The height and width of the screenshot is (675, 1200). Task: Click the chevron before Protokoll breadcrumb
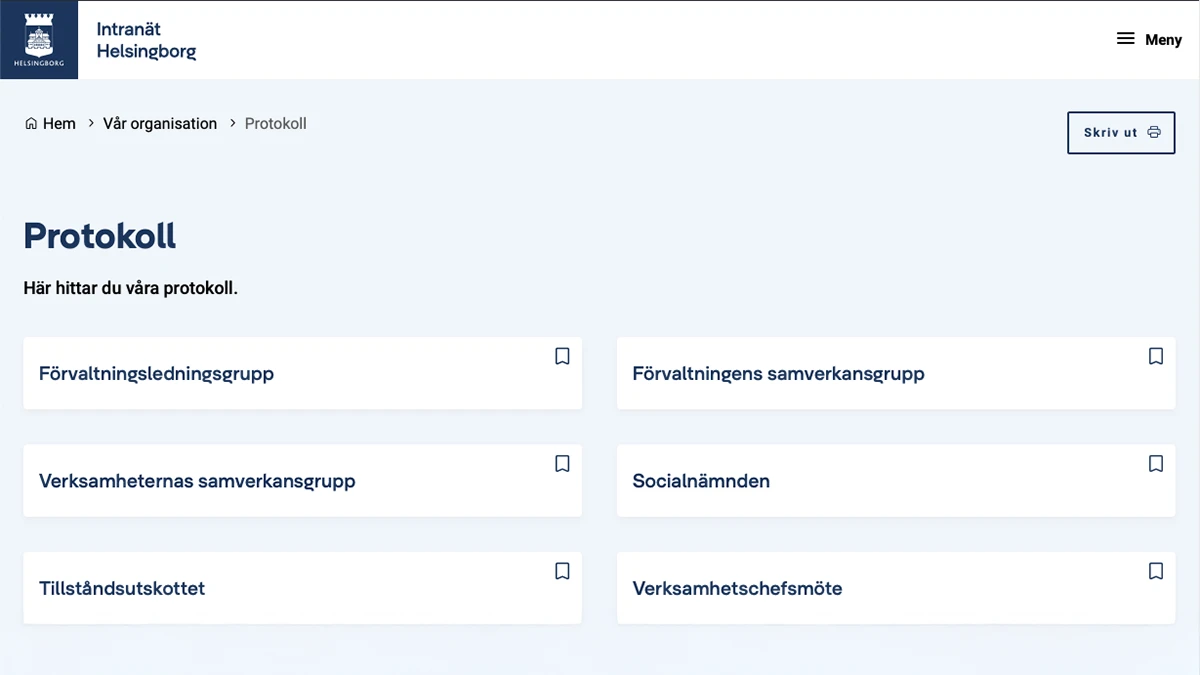point(233,124)
